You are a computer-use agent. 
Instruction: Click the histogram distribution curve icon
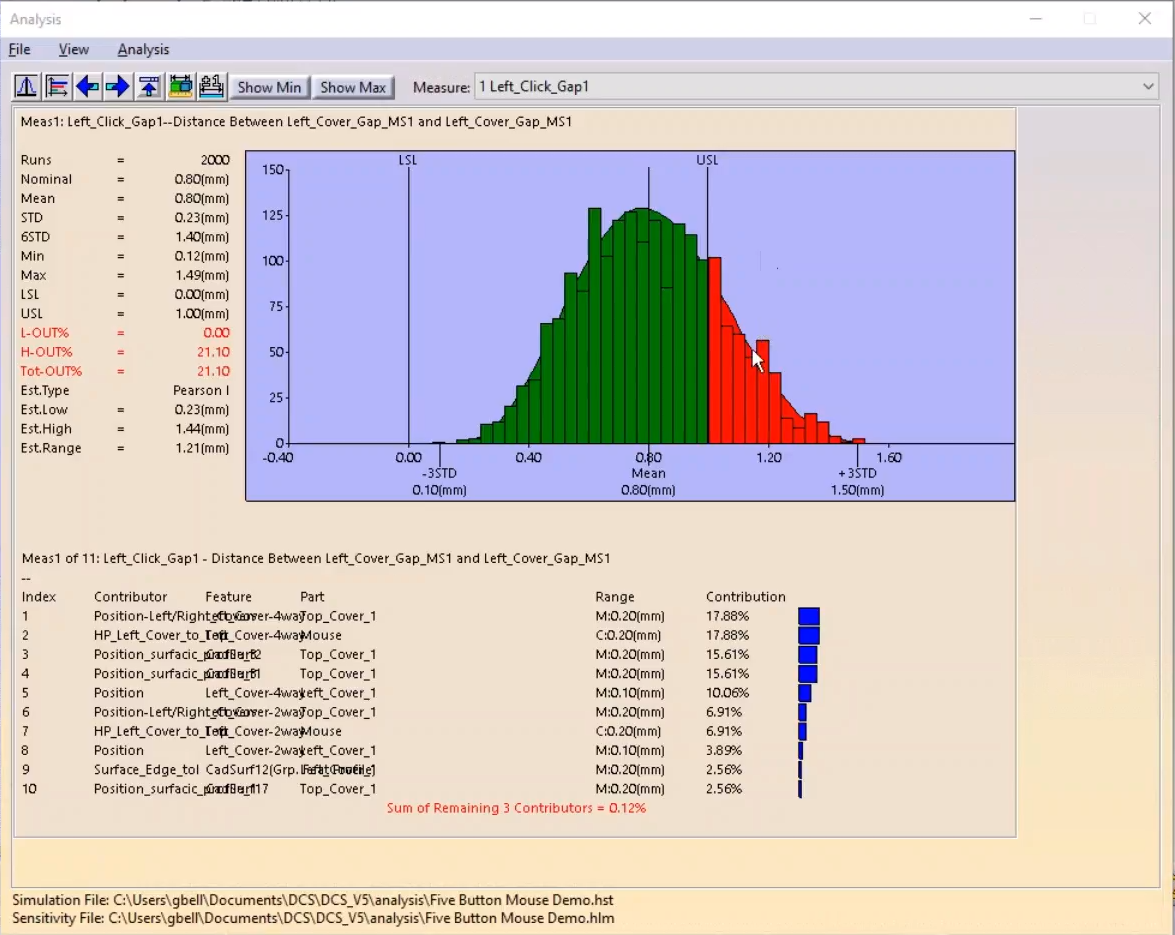(26, 87)
